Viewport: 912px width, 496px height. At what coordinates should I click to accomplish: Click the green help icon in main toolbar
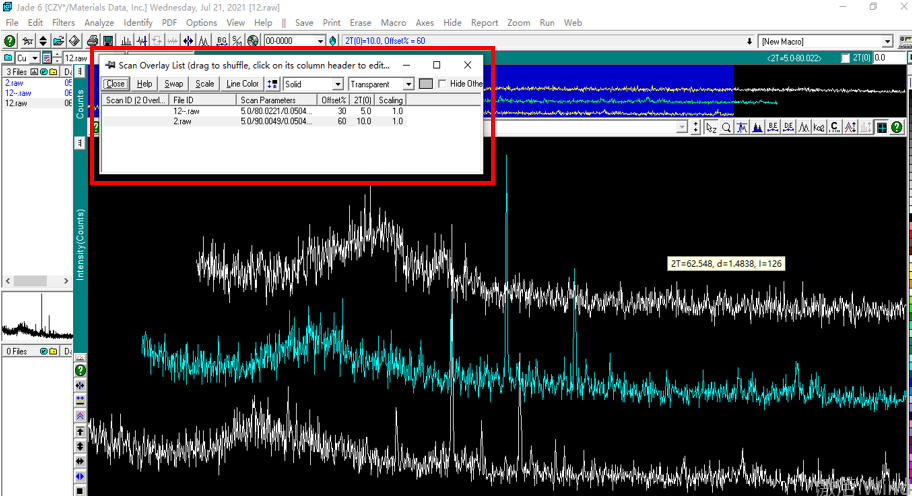tap(9, 41)
